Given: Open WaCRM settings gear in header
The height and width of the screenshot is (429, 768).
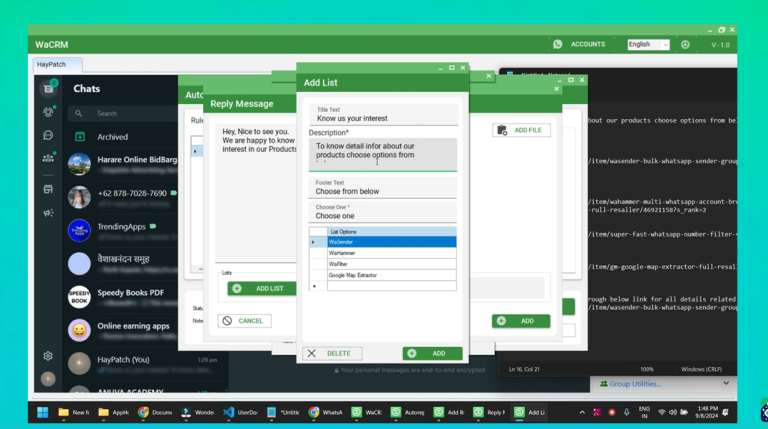Looking at the screenshot, I should [685, 44].
